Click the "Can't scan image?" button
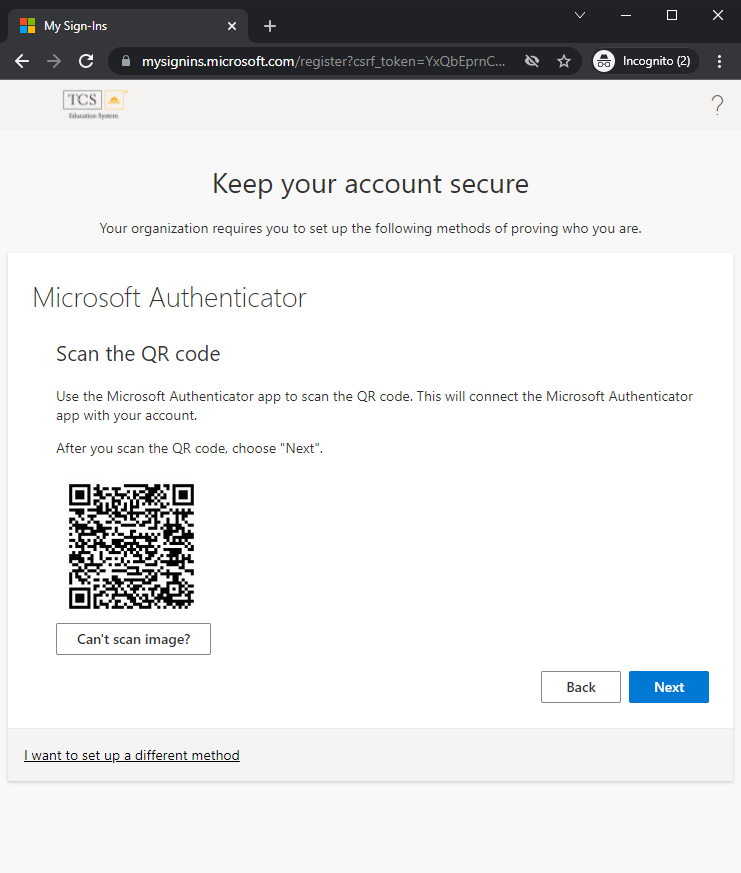The height and width of the screenshot is (873, 741). click(134, 639)
